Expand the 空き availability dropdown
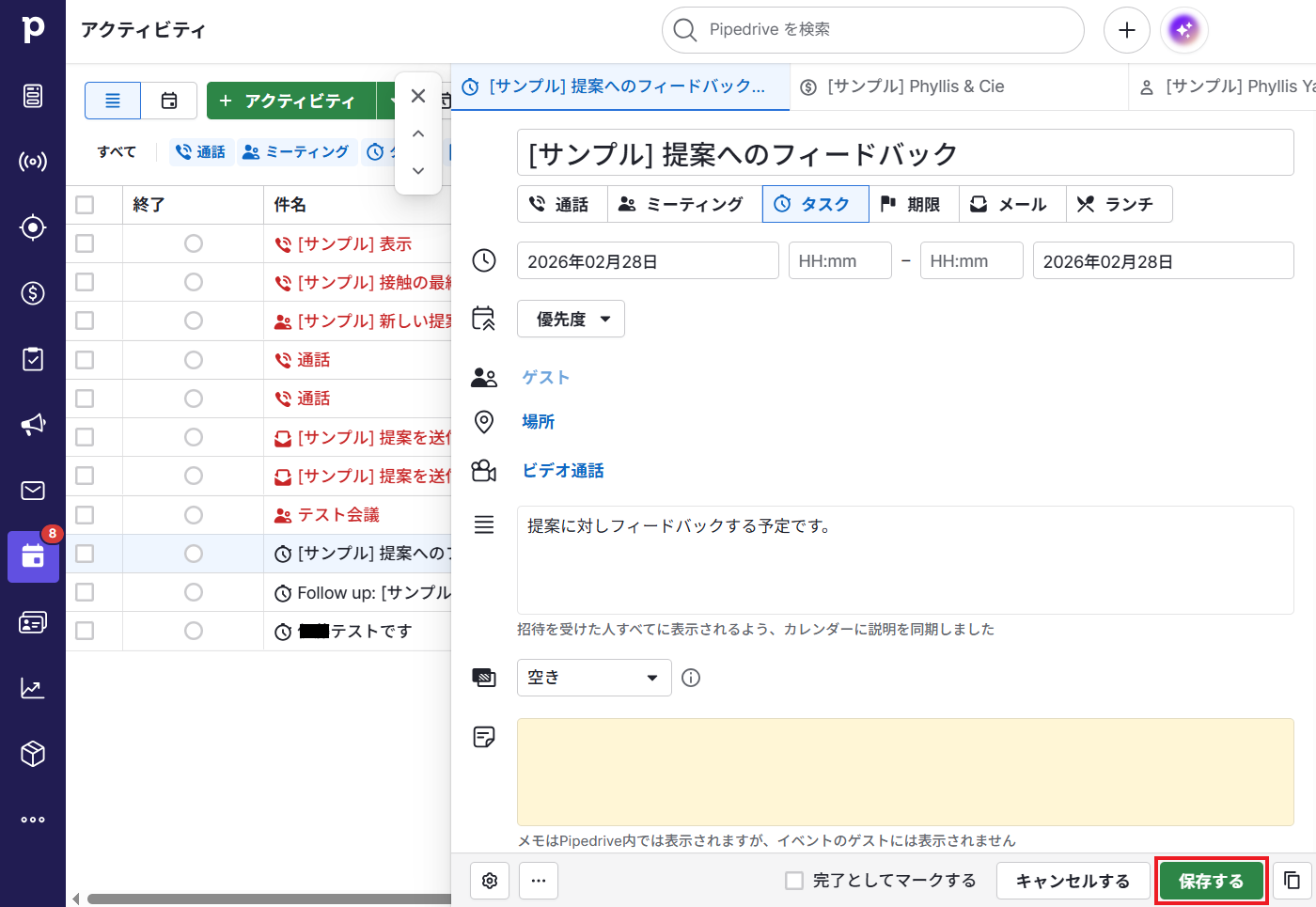1316x907 pixels. 594,678
